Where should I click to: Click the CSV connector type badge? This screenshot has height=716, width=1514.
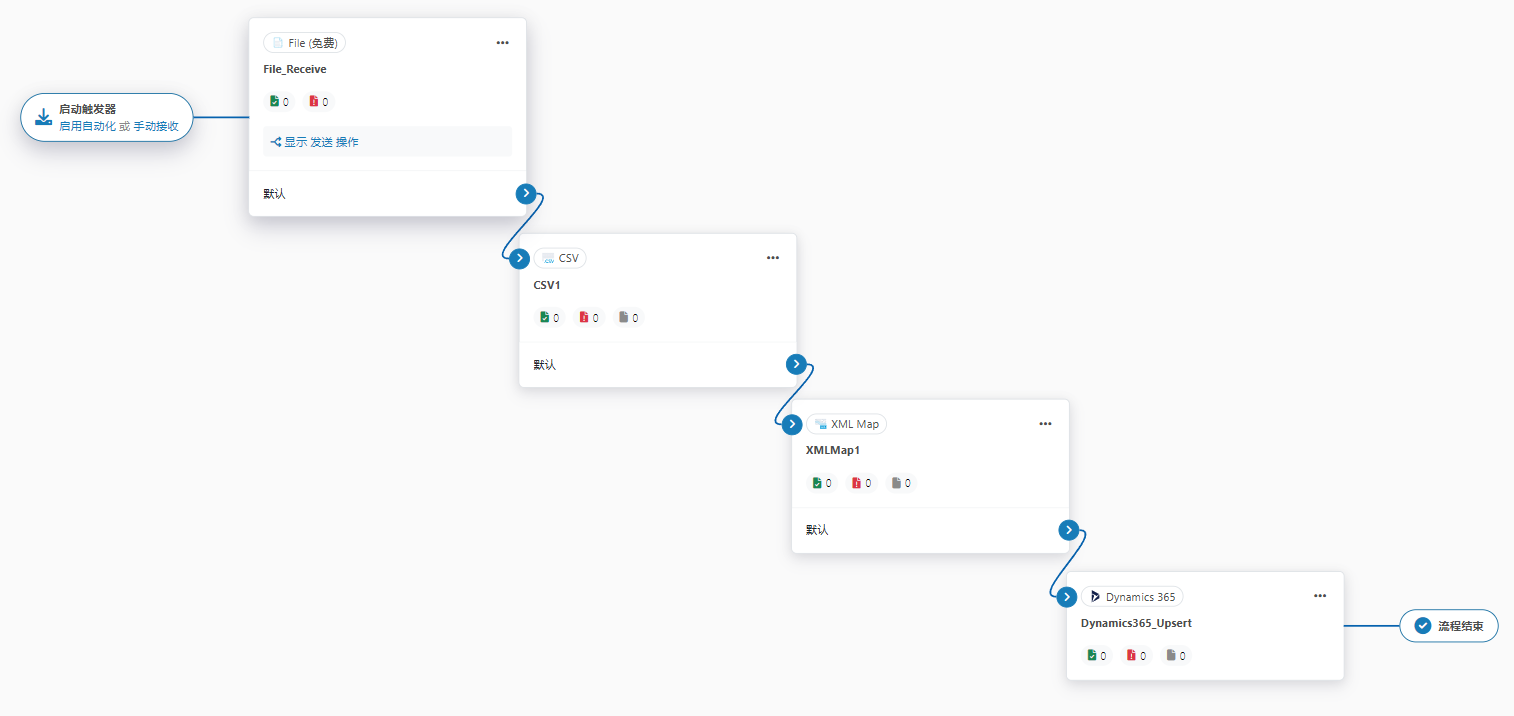click(560, 258)
